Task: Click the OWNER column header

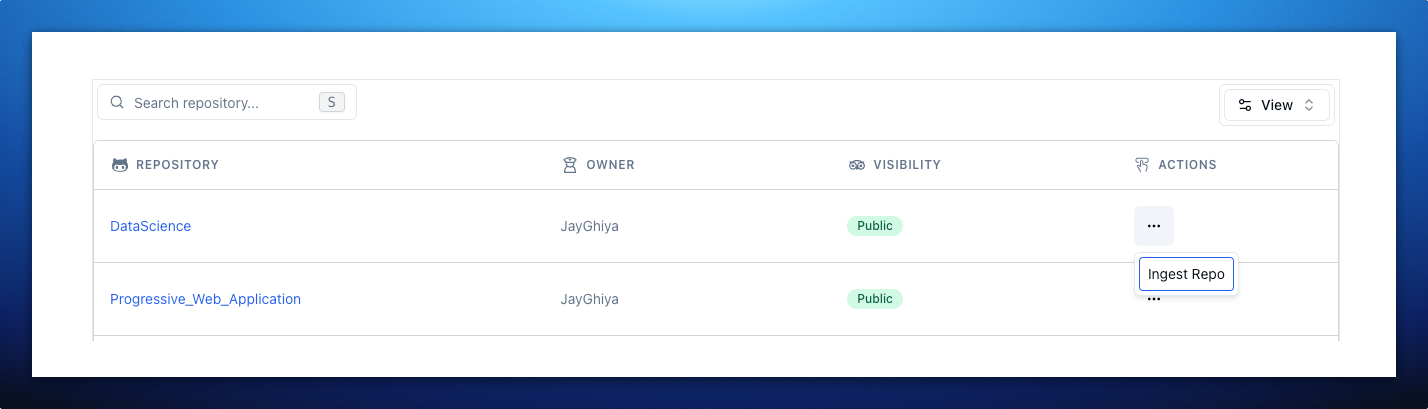Action: click(610, 164)
